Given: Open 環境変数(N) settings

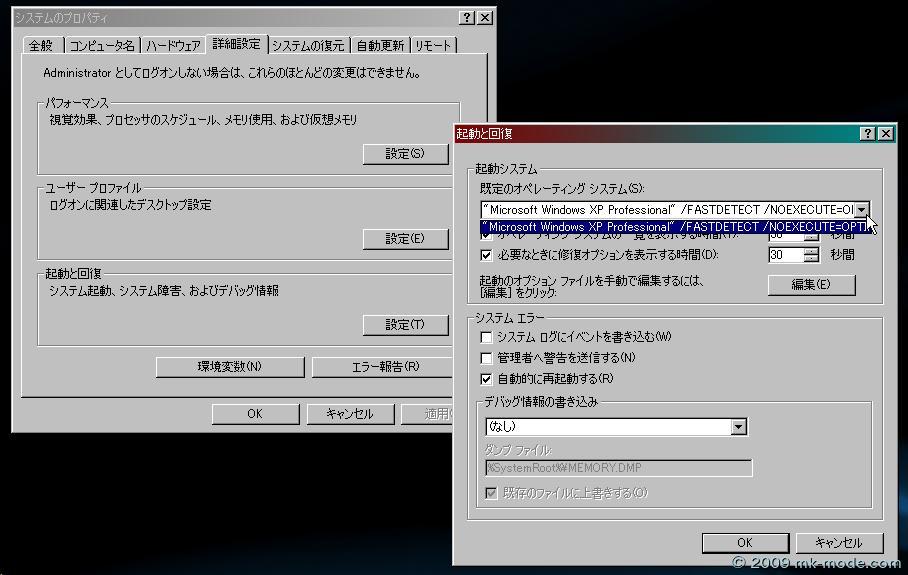Looking at the screenshot, I should click(x=229, y=367).
